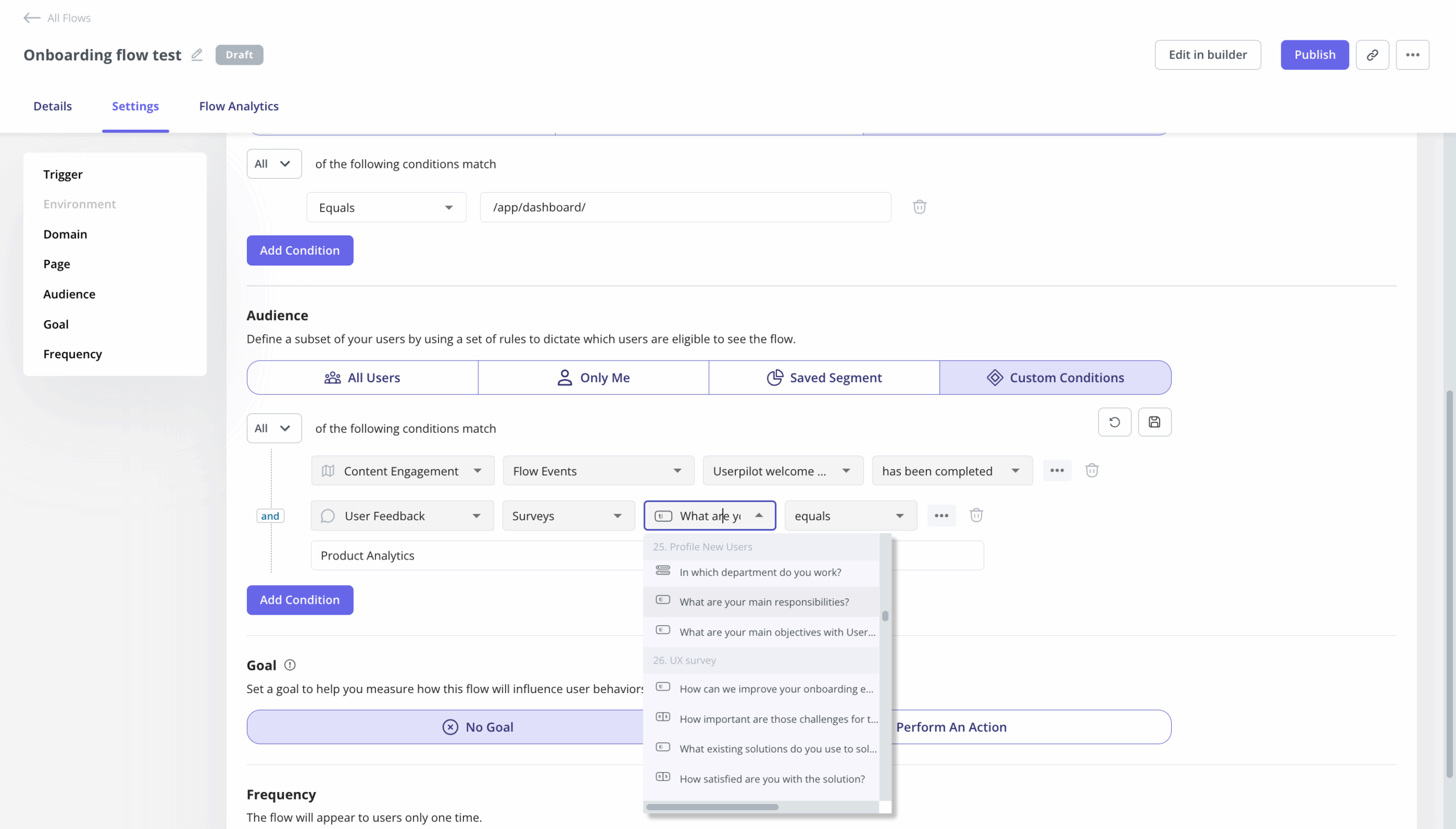Rename the flow using the pencil icon
Viewport: 1456px width, 829px height.
[x=196, y=54]
